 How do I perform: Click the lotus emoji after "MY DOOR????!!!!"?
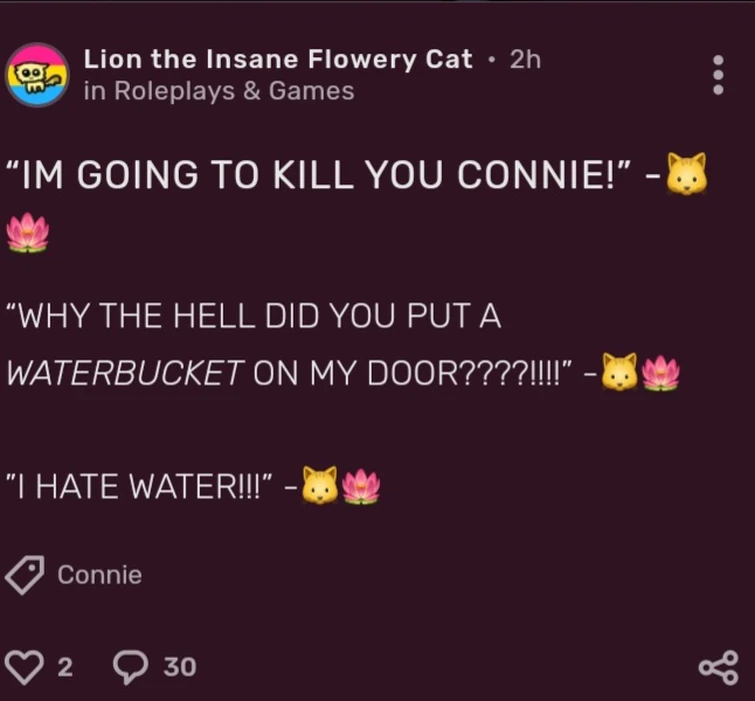coord(660,373)
